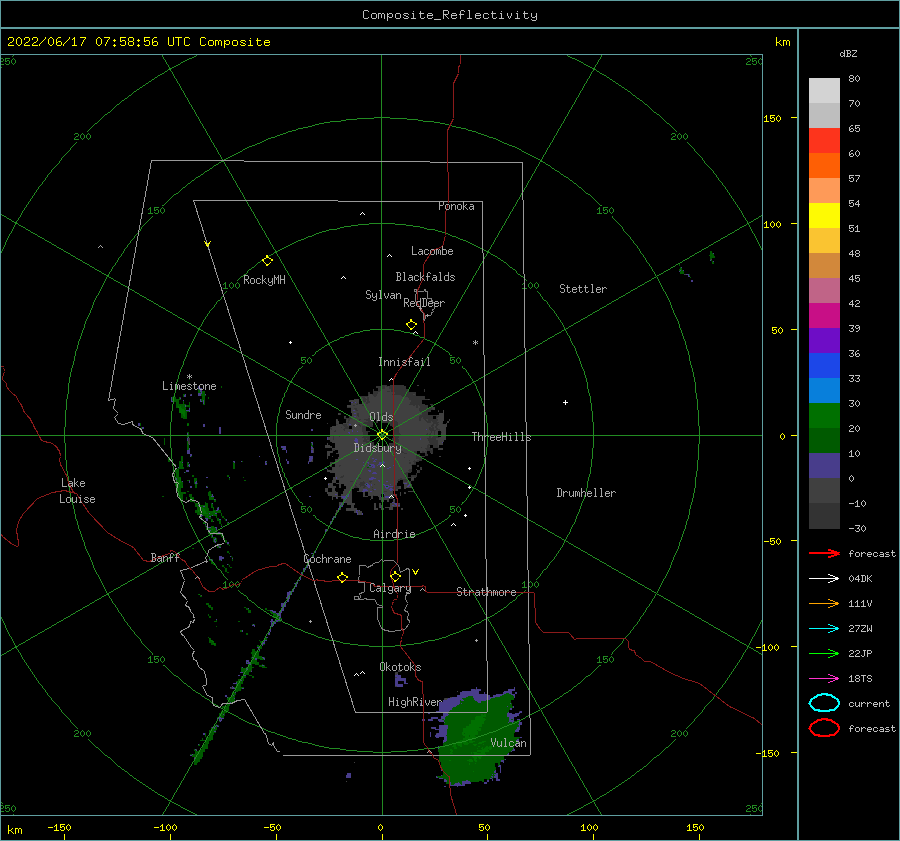This screenshot has height=841, width=900.
Task: Click the Airdrie label
Action: tap(394, 534)
